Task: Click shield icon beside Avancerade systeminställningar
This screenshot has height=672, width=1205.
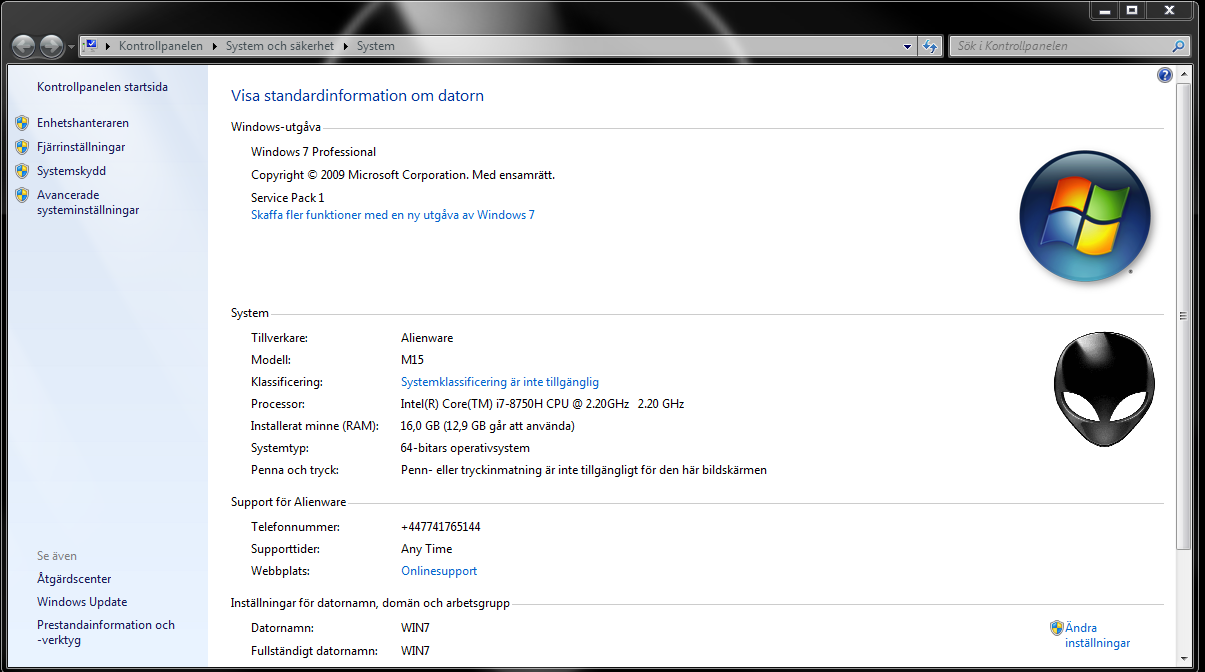Action: point(22,195)
